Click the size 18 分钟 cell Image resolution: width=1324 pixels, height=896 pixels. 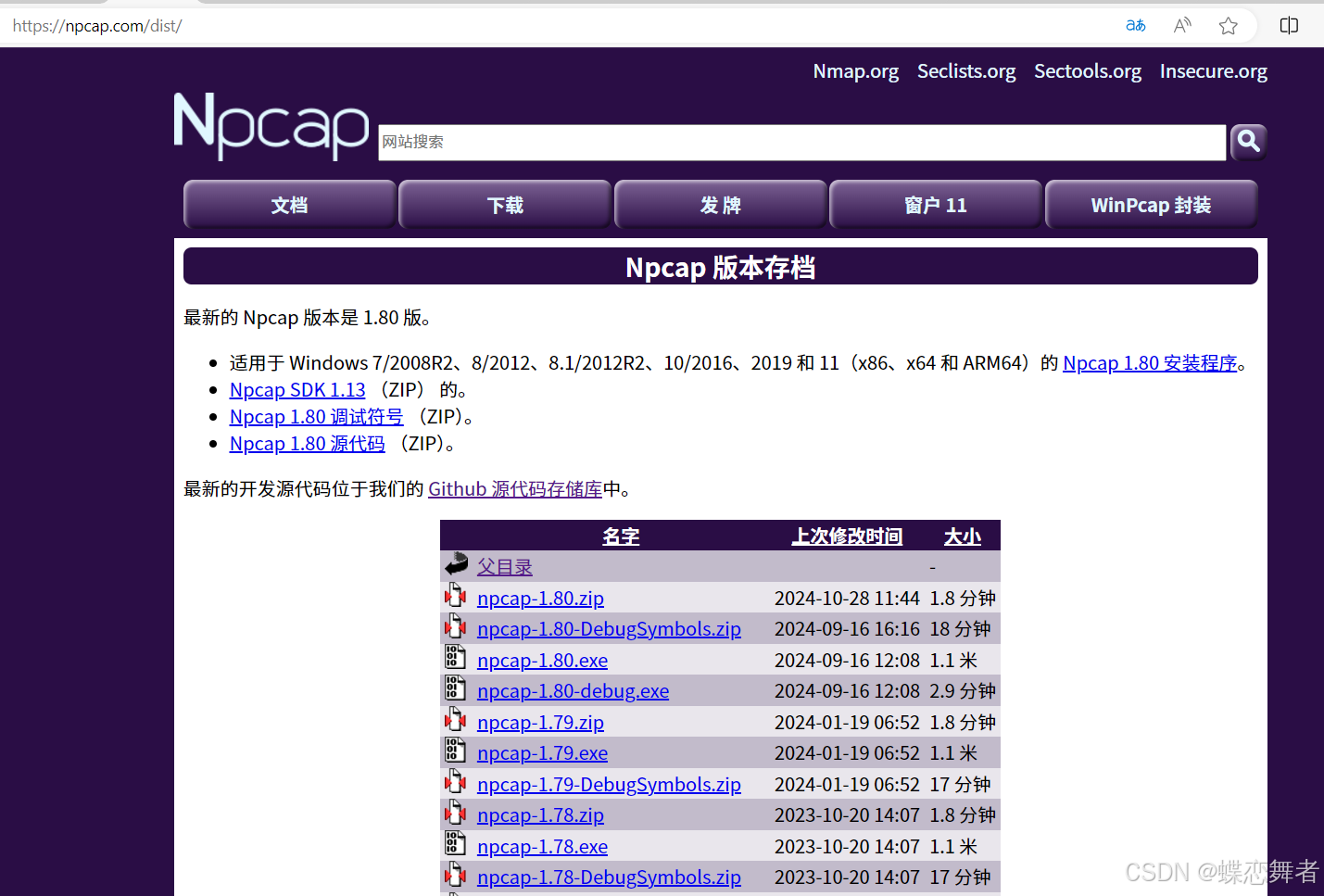click(960, 629)
